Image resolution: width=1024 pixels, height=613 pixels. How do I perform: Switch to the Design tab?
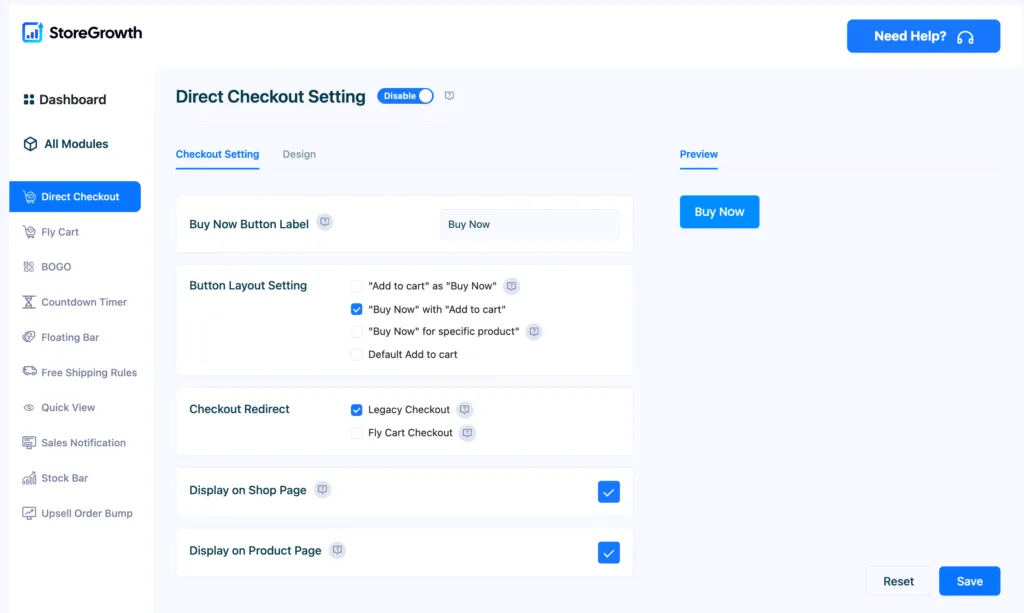coord(299,154)
